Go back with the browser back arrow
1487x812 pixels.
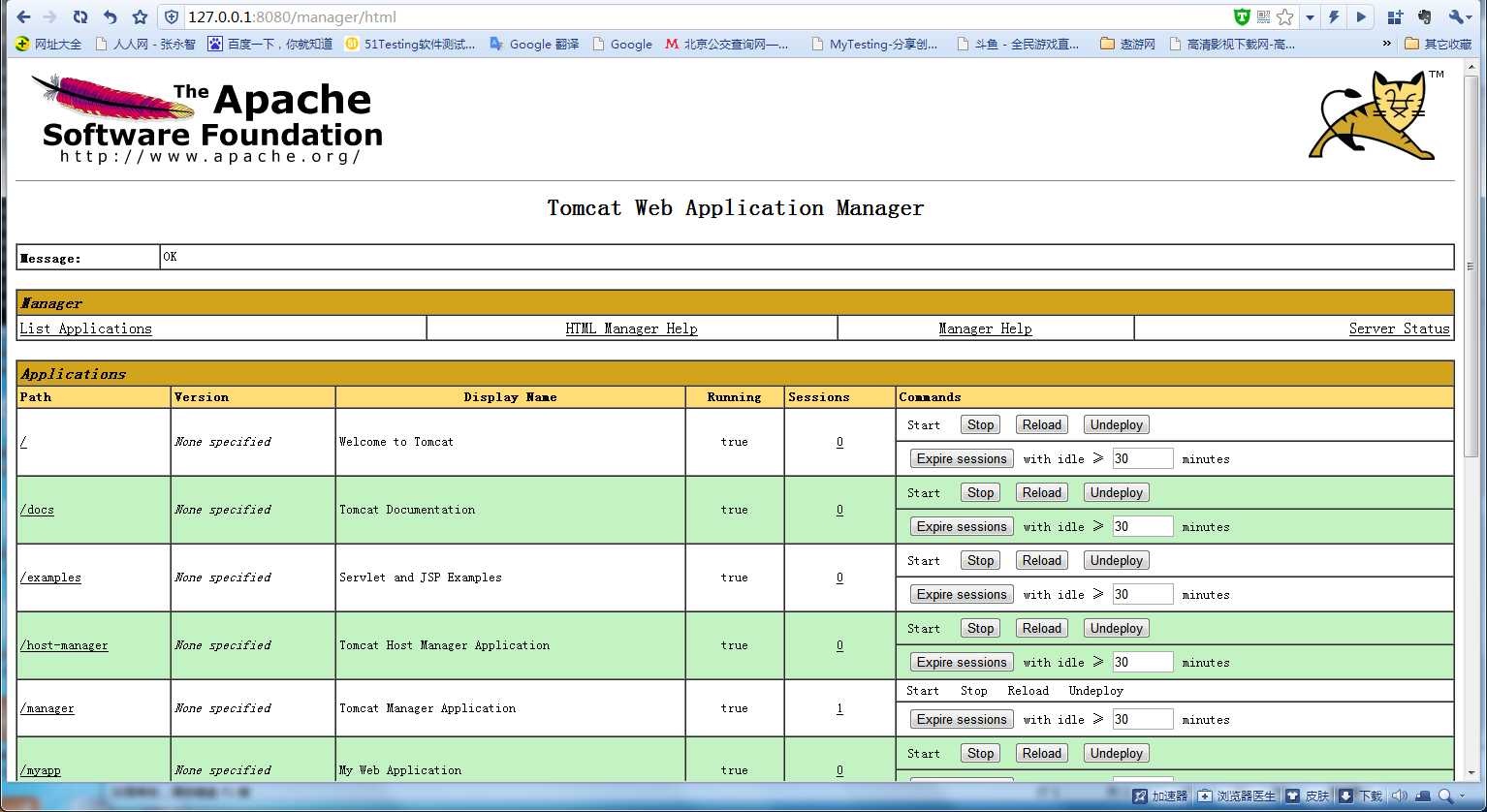tap(23, 16)
